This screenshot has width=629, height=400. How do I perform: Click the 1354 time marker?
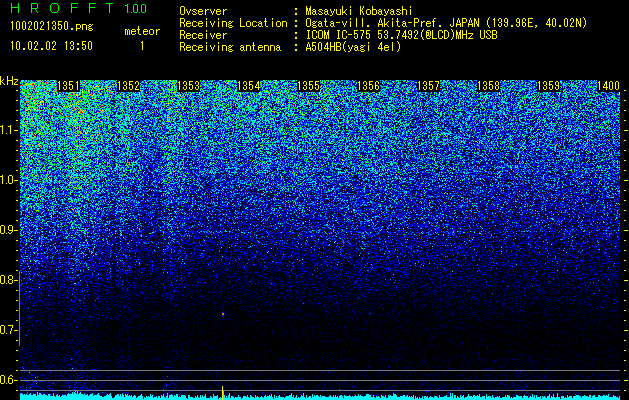coord(249,86)
